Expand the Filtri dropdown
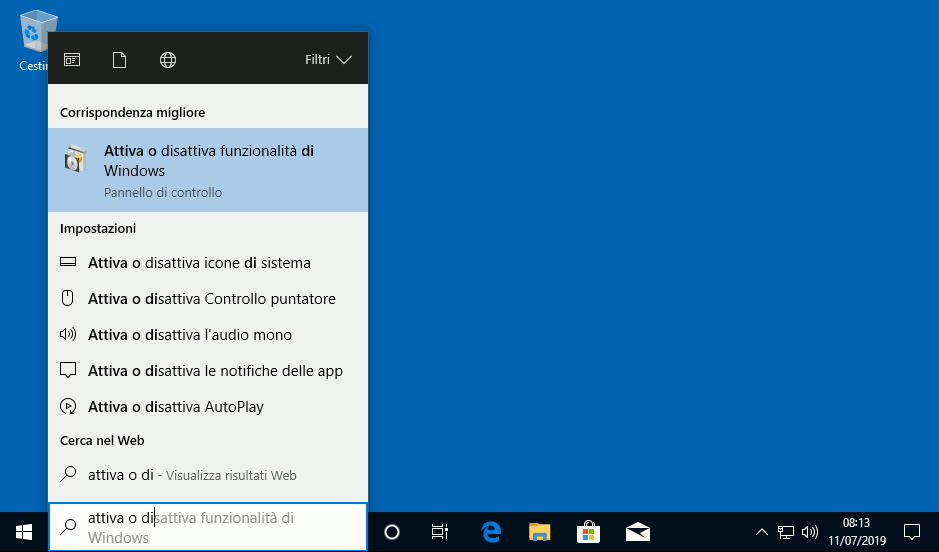Screen dimensions: 939x552 328,60
